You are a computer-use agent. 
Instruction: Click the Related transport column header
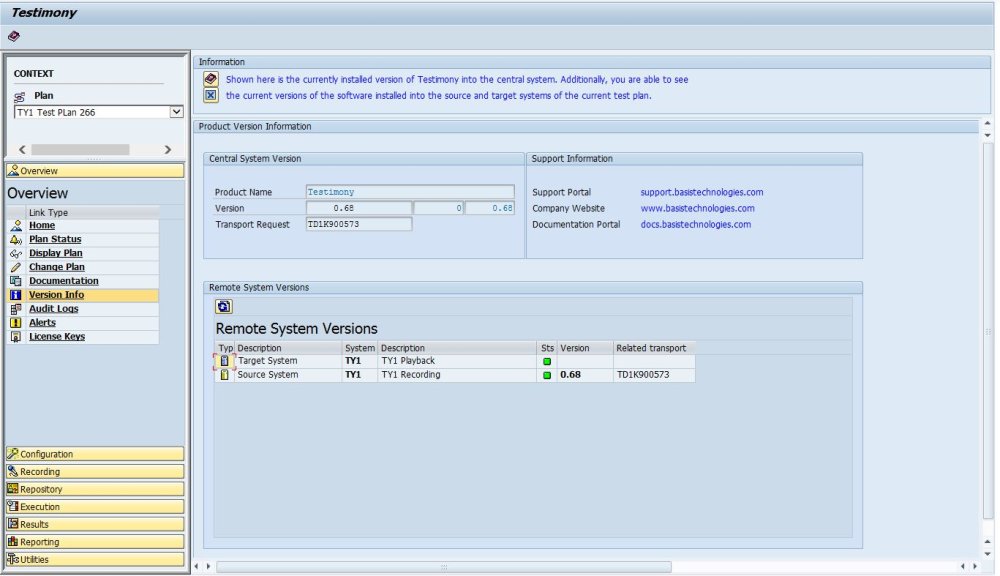point(653,348)
